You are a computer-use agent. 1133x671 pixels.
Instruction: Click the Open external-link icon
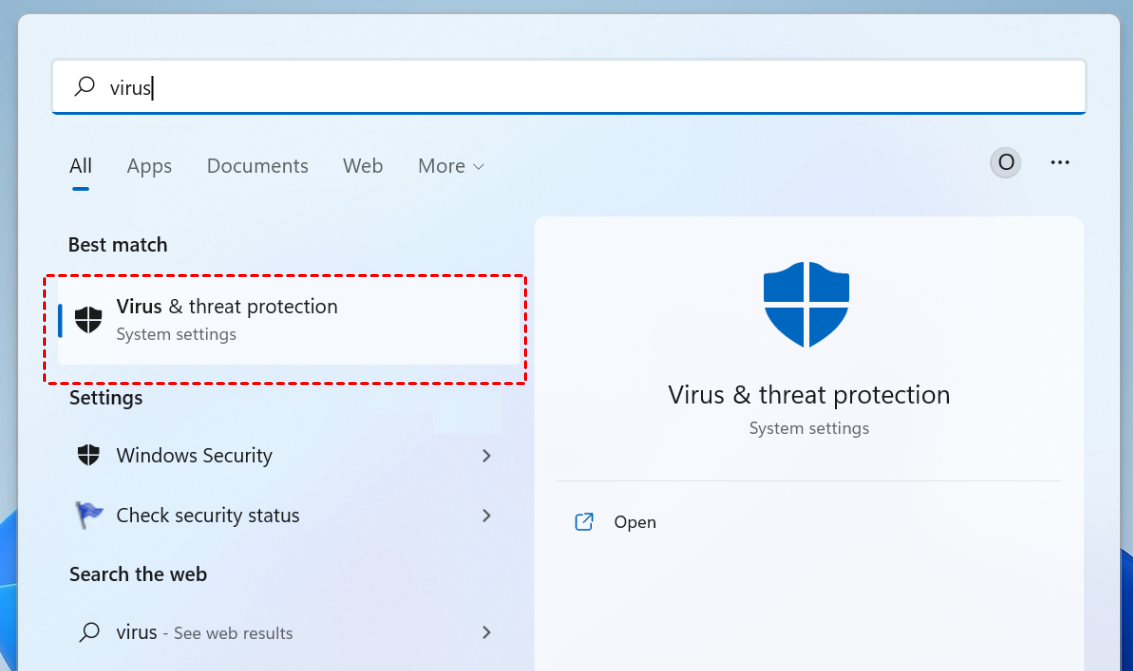click(x=584, y=522)
